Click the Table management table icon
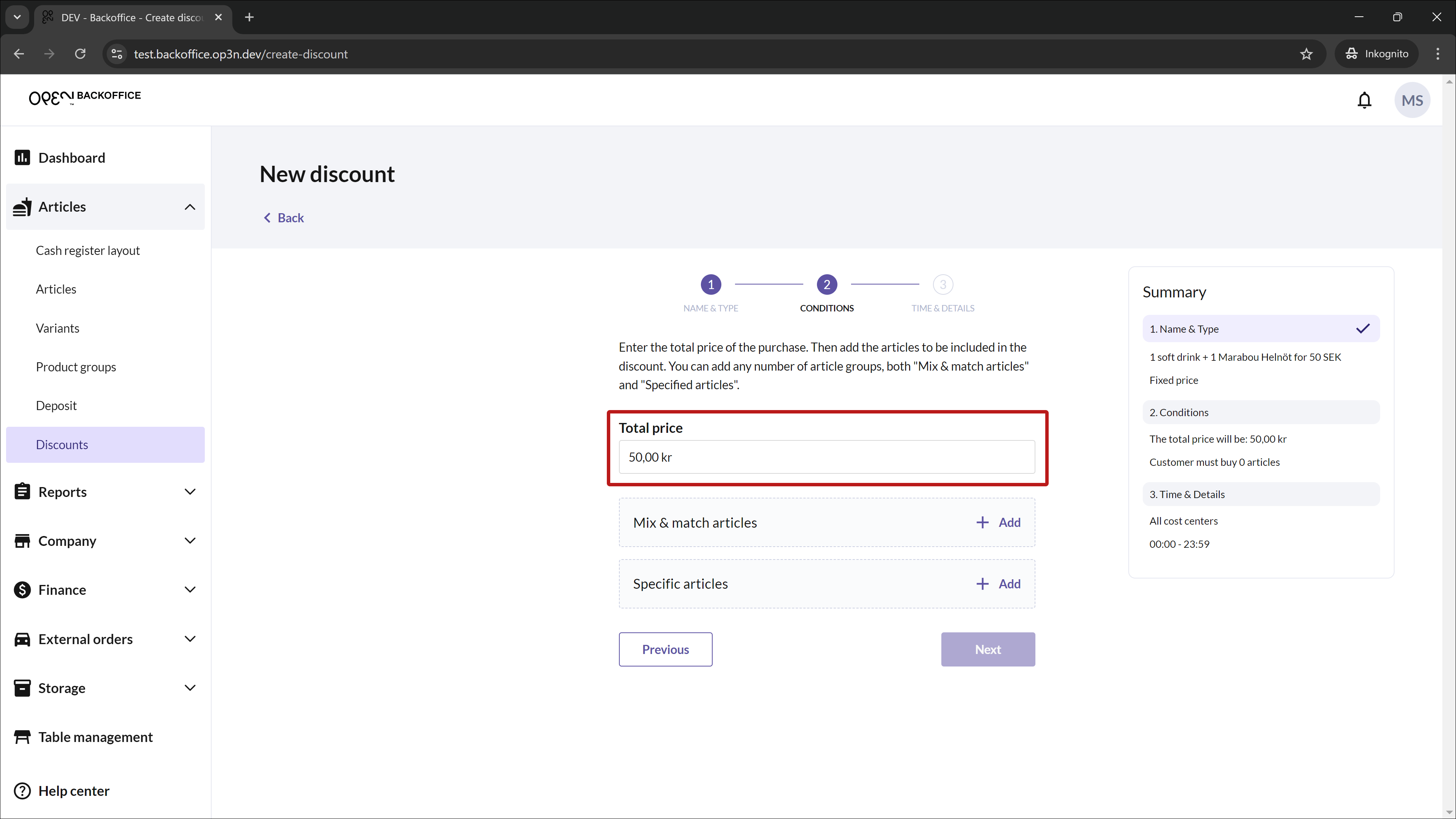The image size is (1456, 819). (22, 737)
